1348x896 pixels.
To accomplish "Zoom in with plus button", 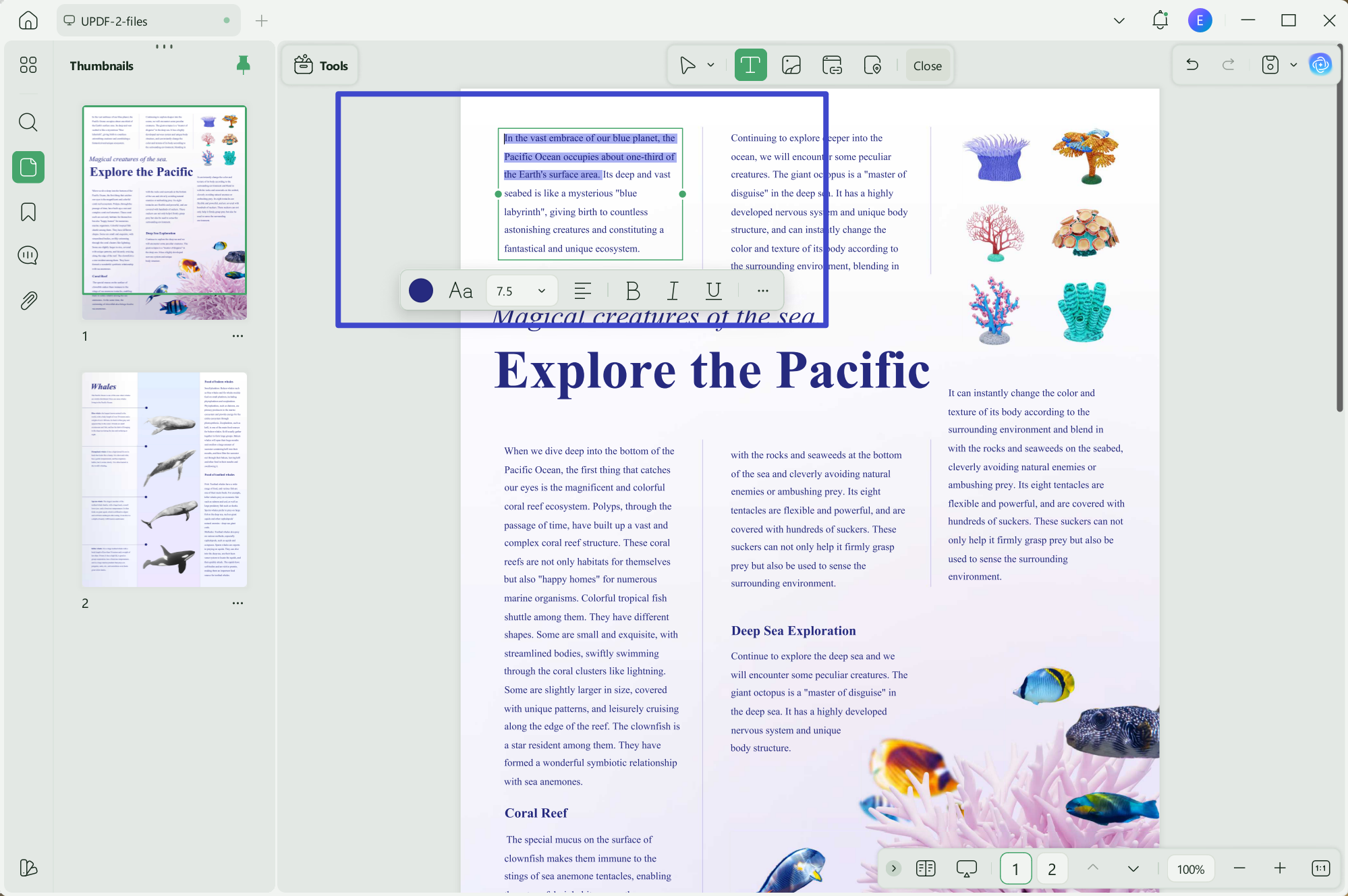I will pyautogui.click(x=1280, y=868).
